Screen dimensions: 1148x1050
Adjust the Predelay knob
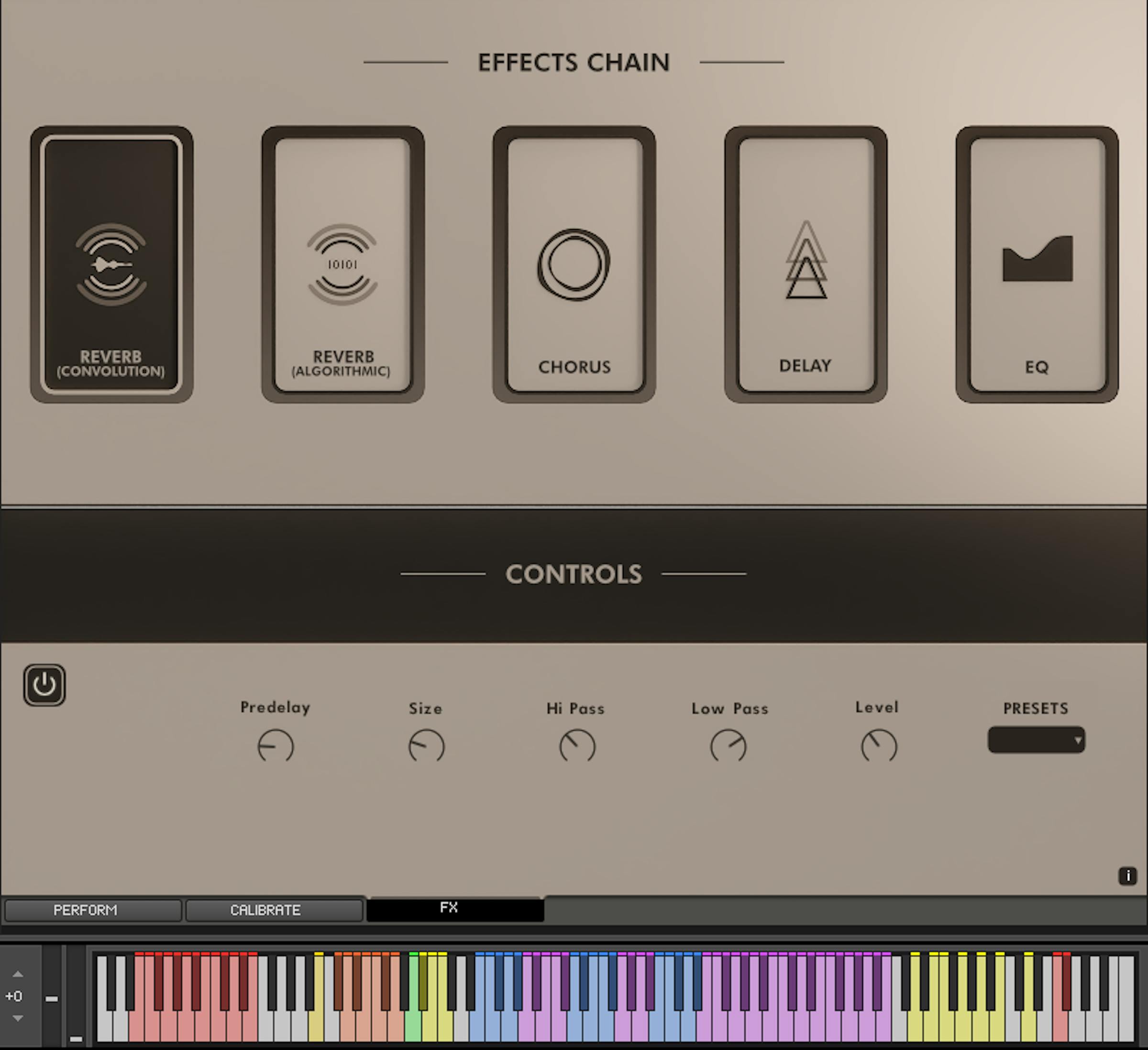click(274, 745)
